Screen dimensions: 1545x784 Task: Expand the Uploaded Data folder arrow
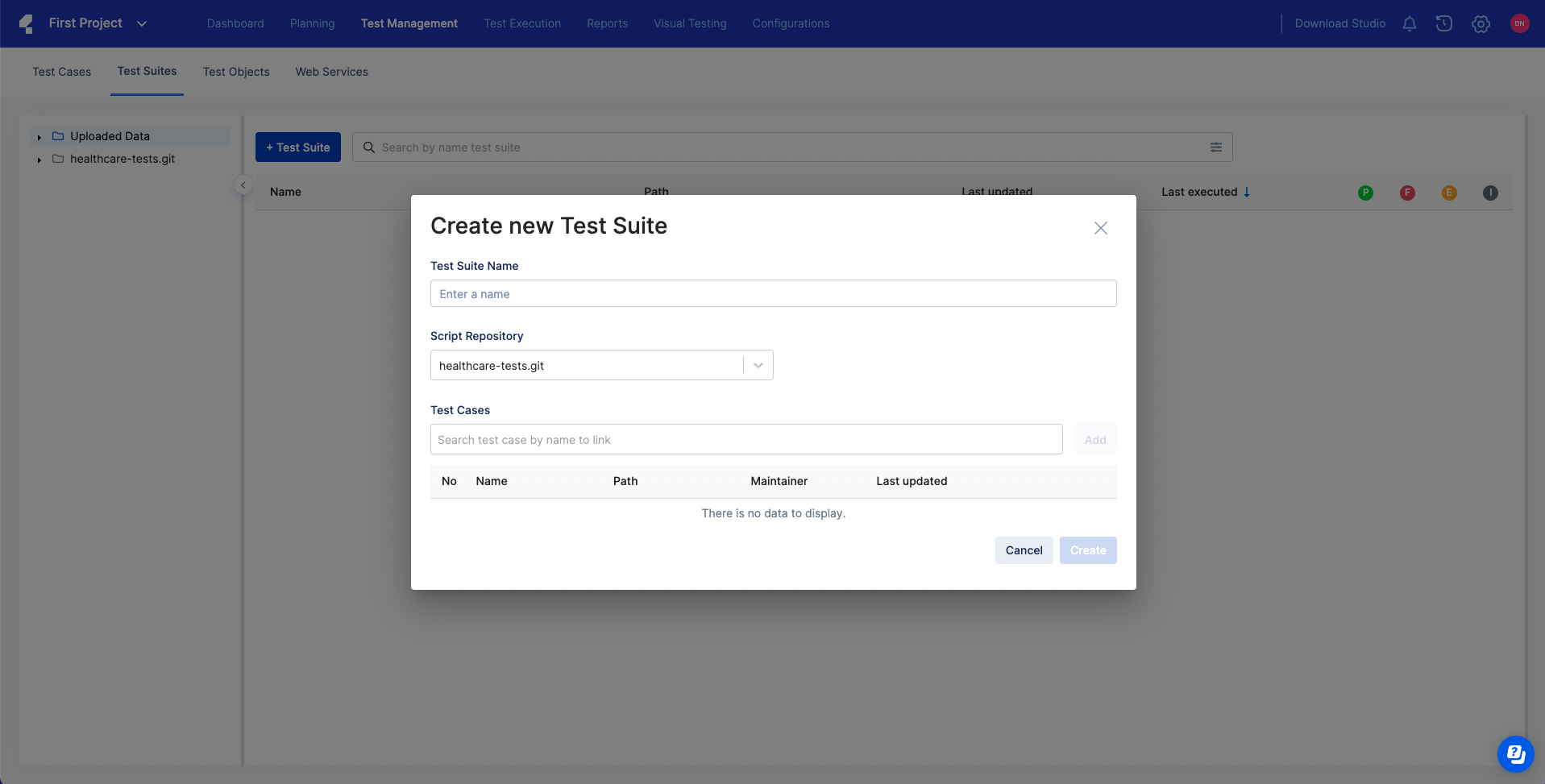[39, 137]
